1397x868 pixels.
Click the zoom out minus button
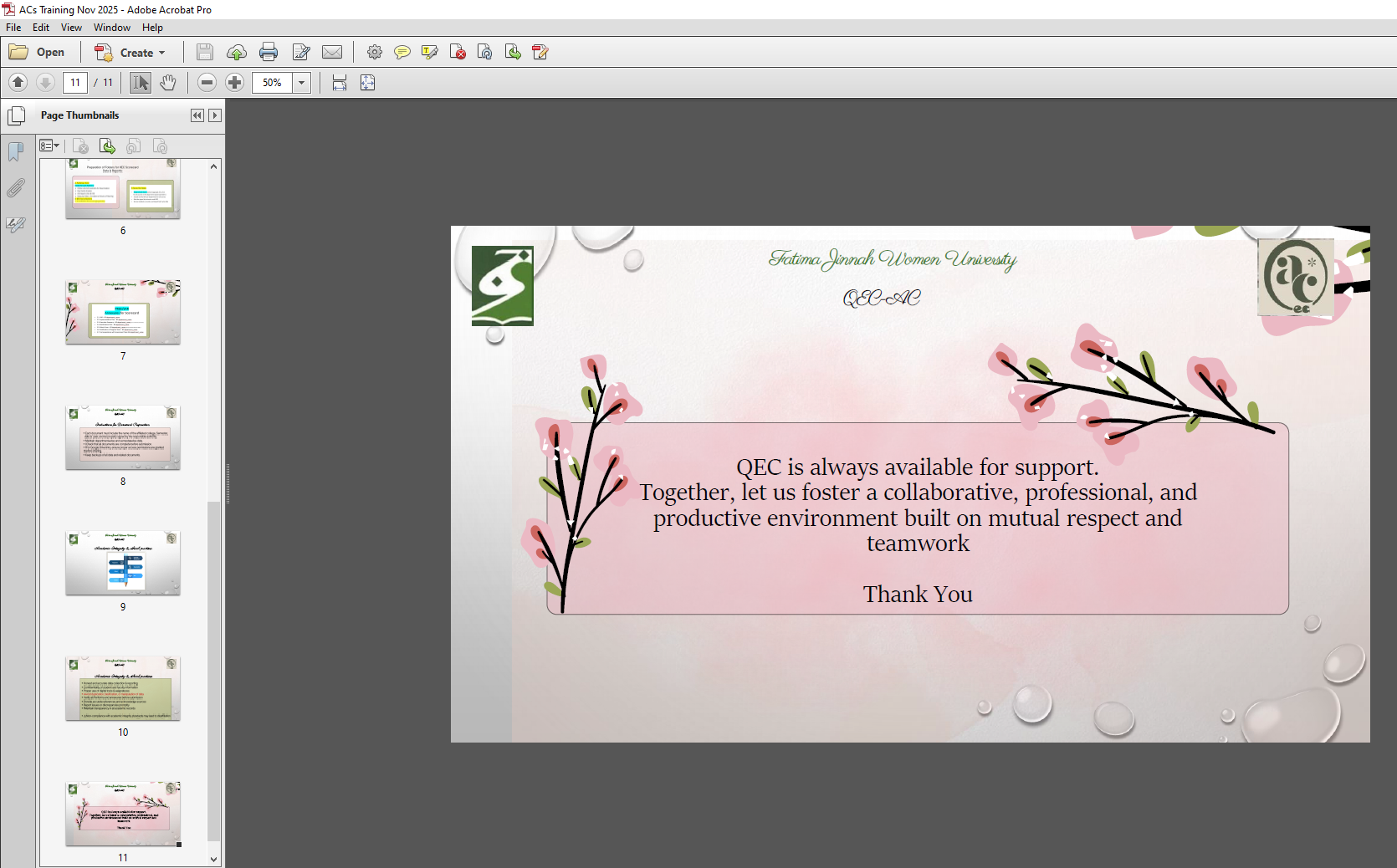(207, 83)
